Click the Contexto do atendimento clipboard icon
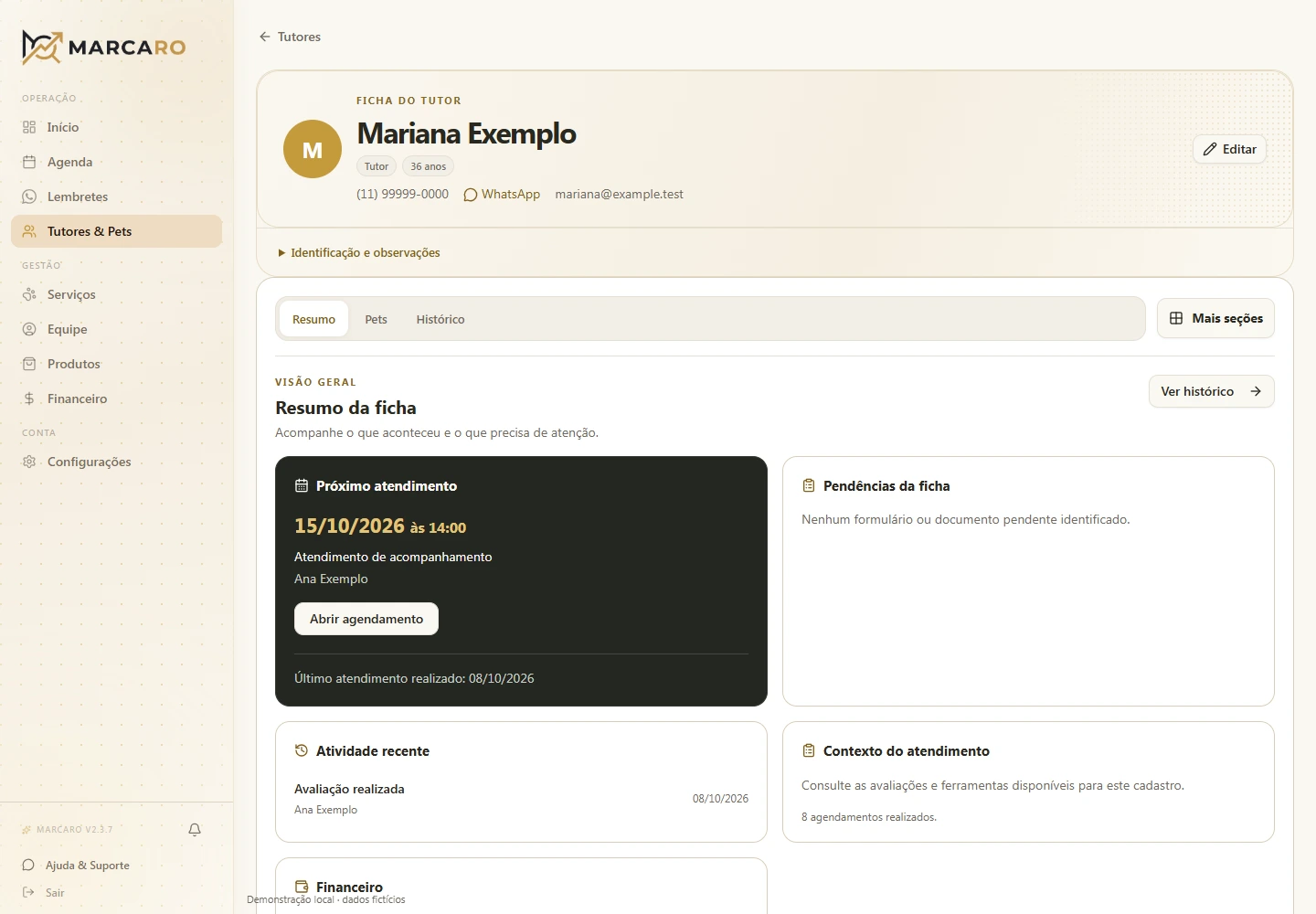The height and width of the screenshot is (914, 1316). tap(809, 750)
